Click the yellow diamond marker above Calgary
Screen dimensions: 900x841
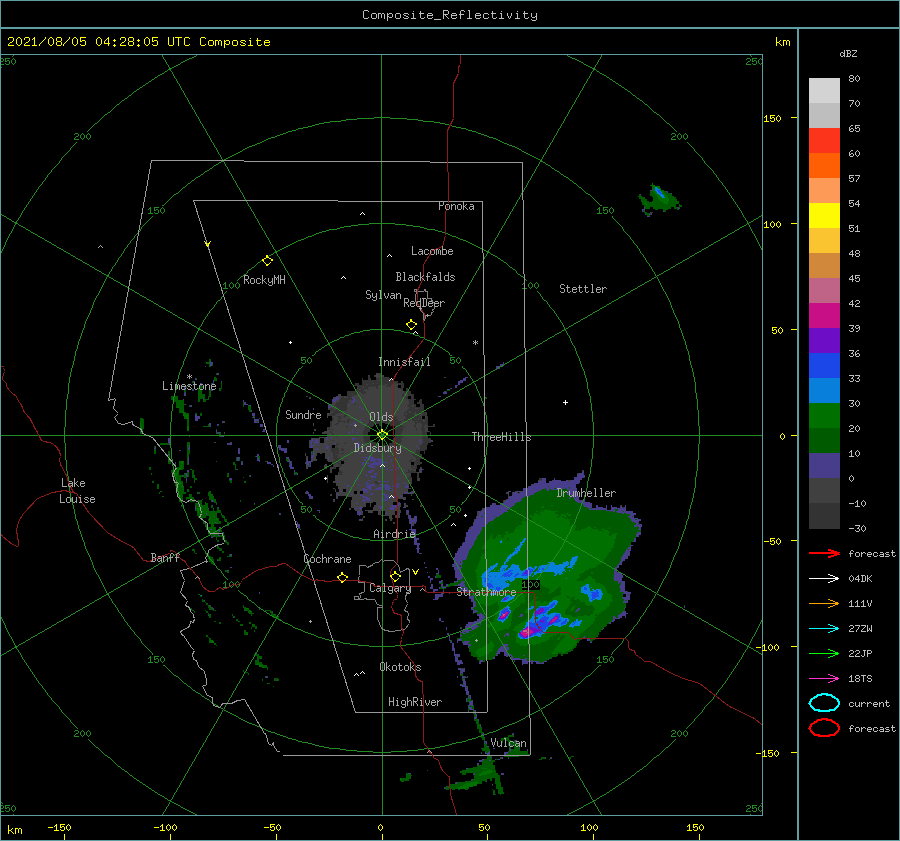[x=395, y=576]
